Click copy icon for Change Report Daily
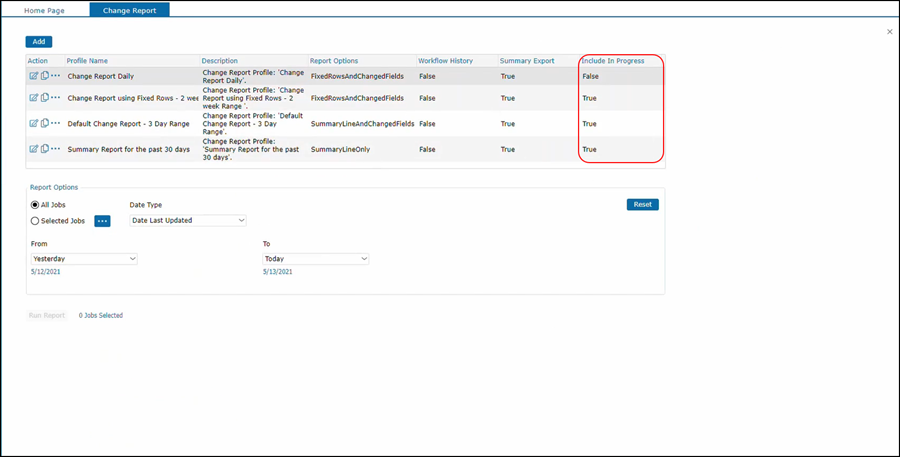The image size is (900, 457). click(44, 76)
